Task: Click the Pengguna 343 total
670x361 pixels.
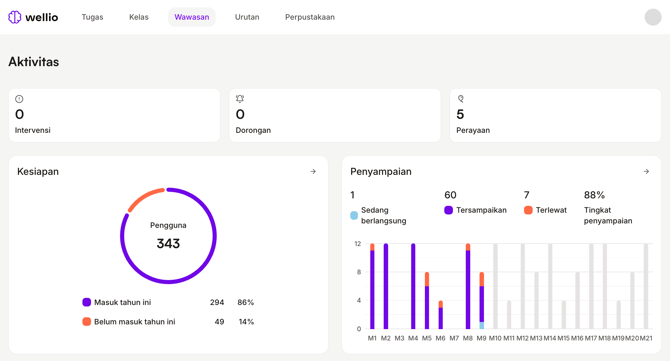Action: click(x=168, y=236)
